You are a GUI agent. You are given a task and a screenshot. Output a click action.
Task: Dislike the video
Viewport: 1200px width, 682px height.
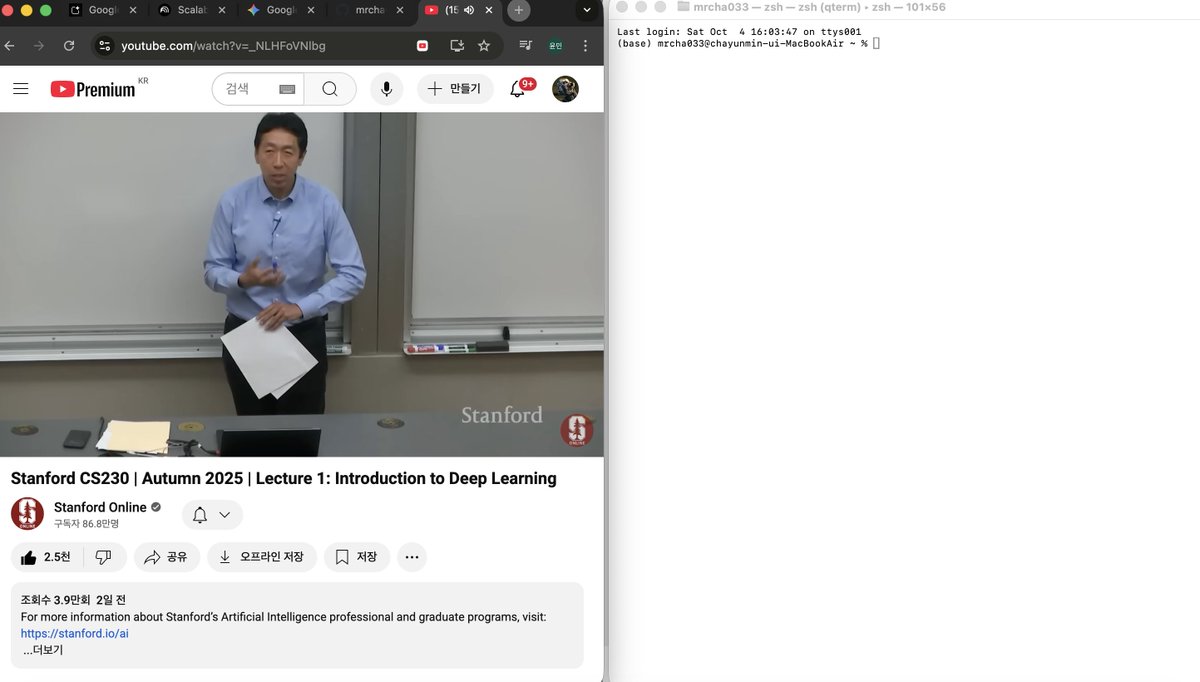pyautogui.click(x=104, y=557)
